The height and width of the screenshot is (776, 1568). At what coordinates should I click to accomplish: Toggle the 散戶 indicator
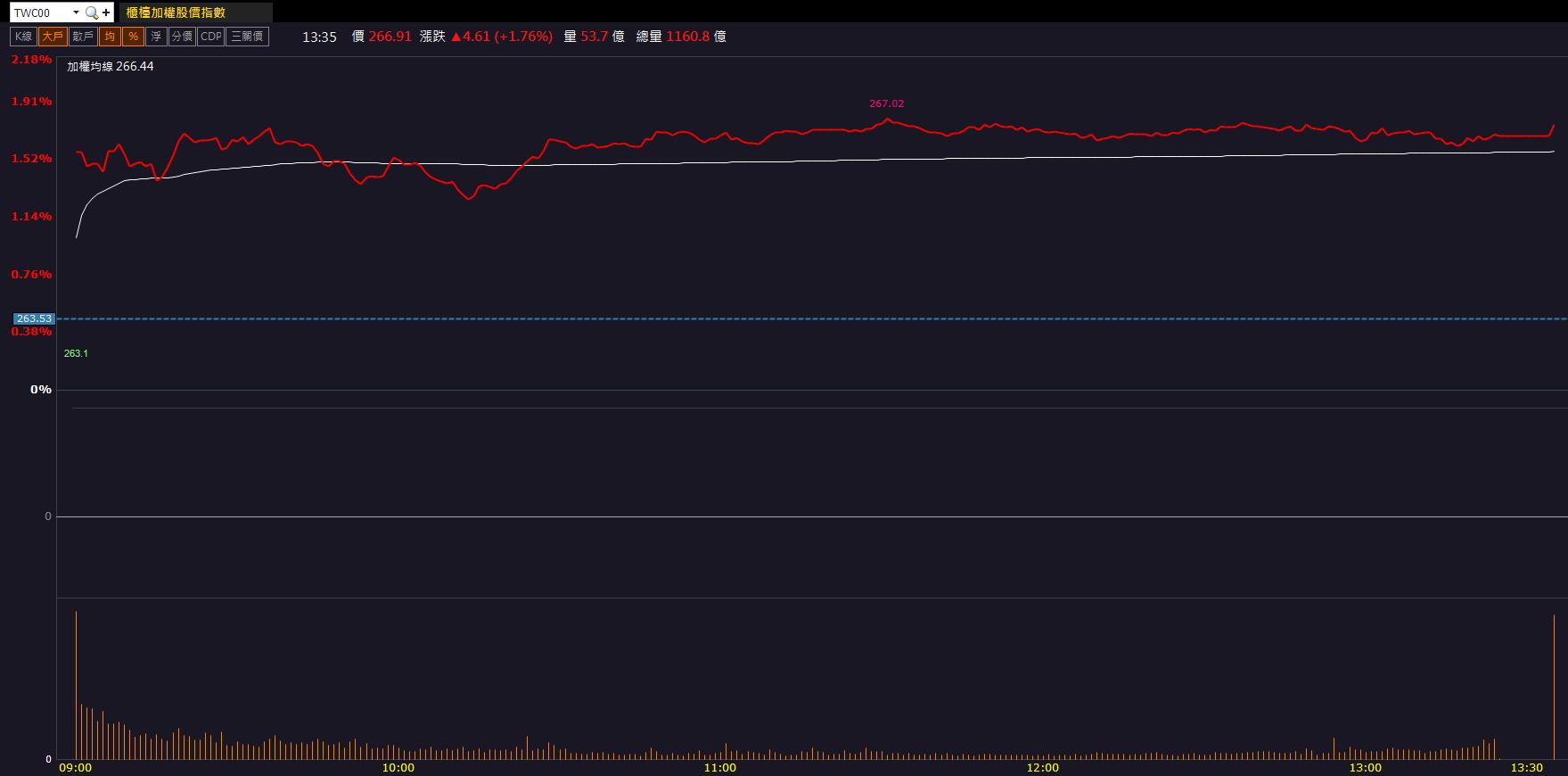(83, 37)
